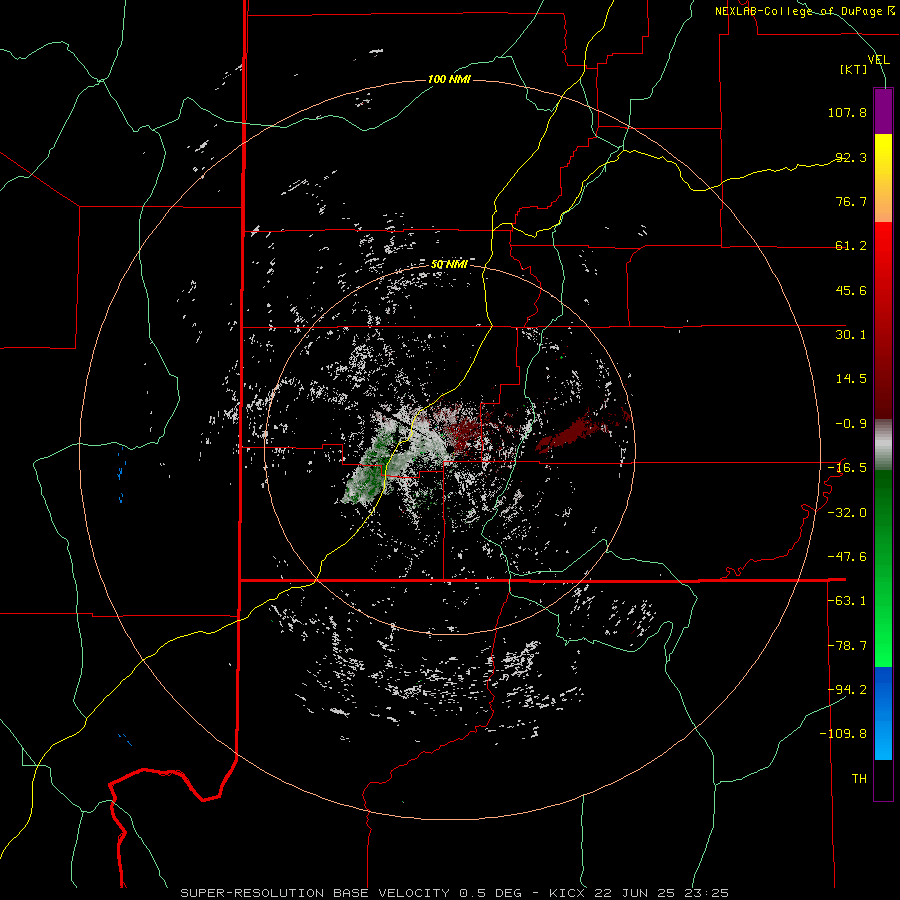The height and width of the screenshot is (900, 900).
Task: Select the 45.6 velocity scale value
Action: 851,290
